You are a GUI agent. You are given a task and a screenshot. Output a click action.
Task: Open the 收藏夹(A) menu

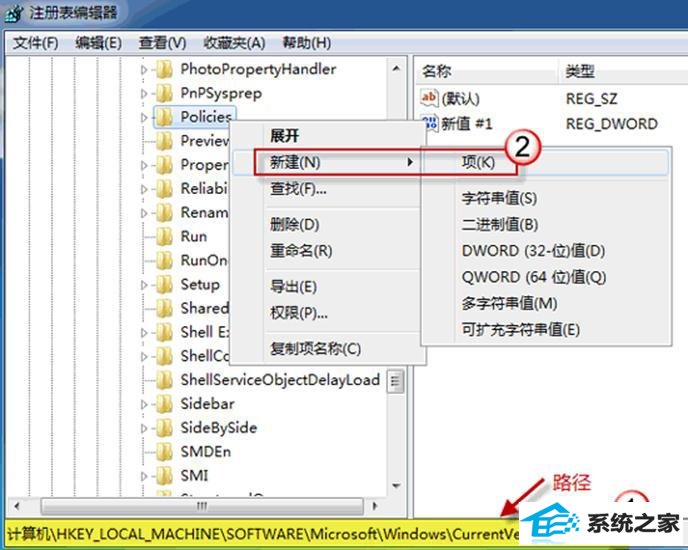coord(234,43)
